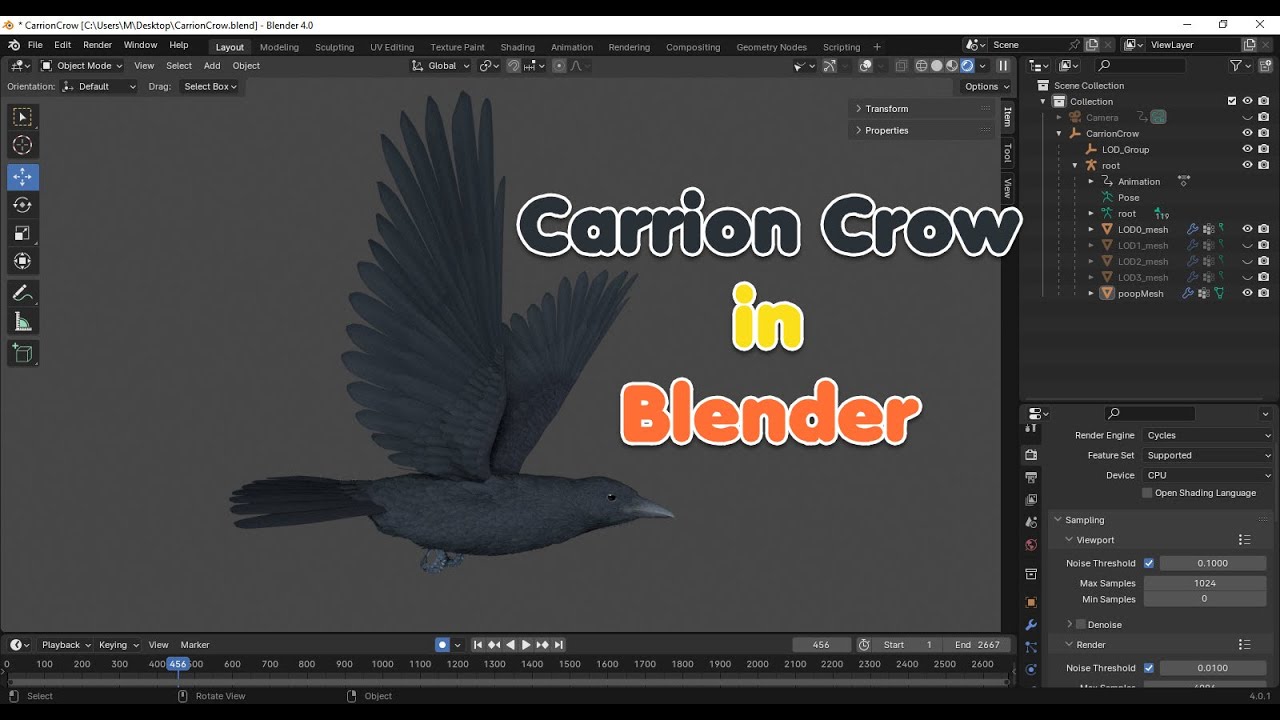Enable the Denoise checkbox
This screenshot has height=720, width=1280.
[1080, 625]
